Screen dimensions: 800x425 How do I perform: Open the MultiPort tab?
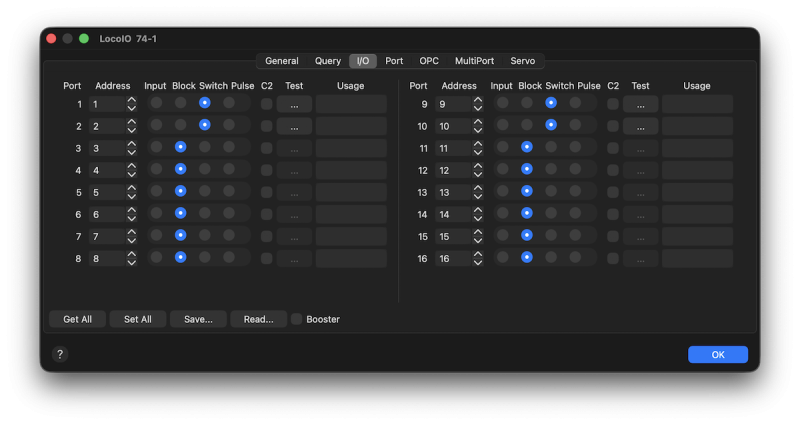[474, 61]
